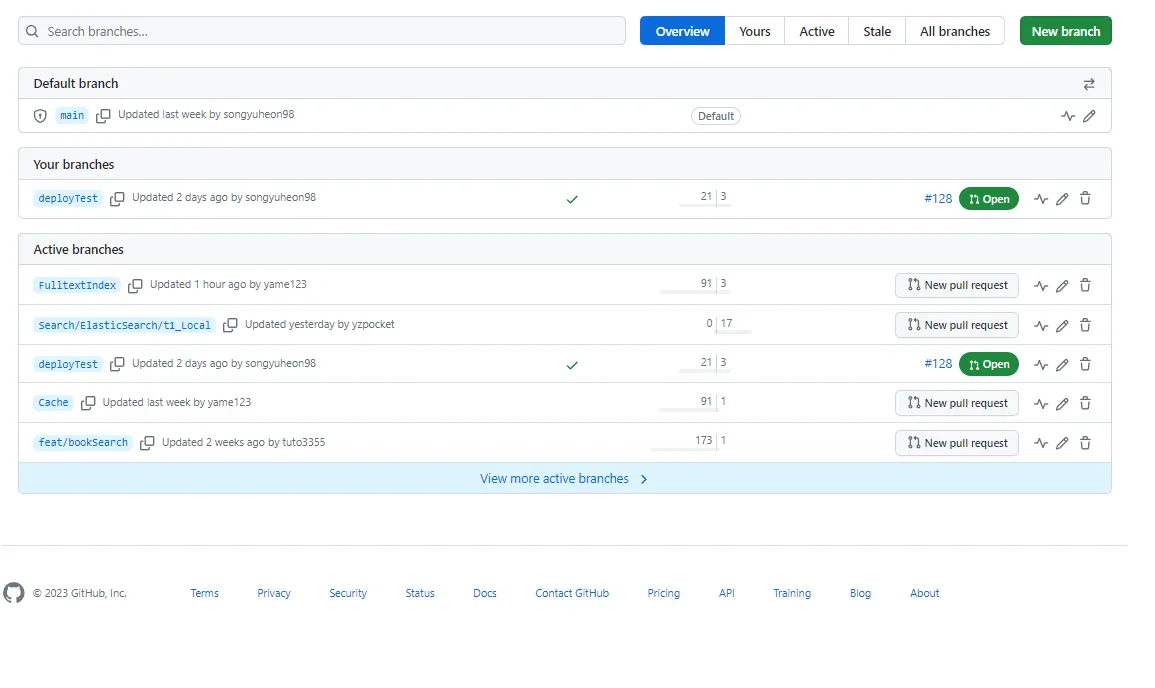Click the New branch button
The width and height of the screenshot is (1155, 688).
[x=1065, y=31]
